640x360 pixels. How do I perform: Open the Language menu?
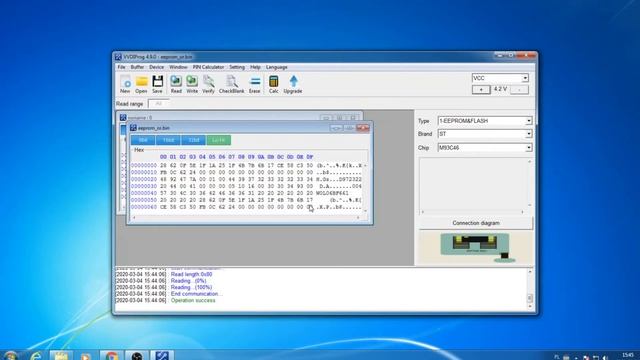(276, 67)
